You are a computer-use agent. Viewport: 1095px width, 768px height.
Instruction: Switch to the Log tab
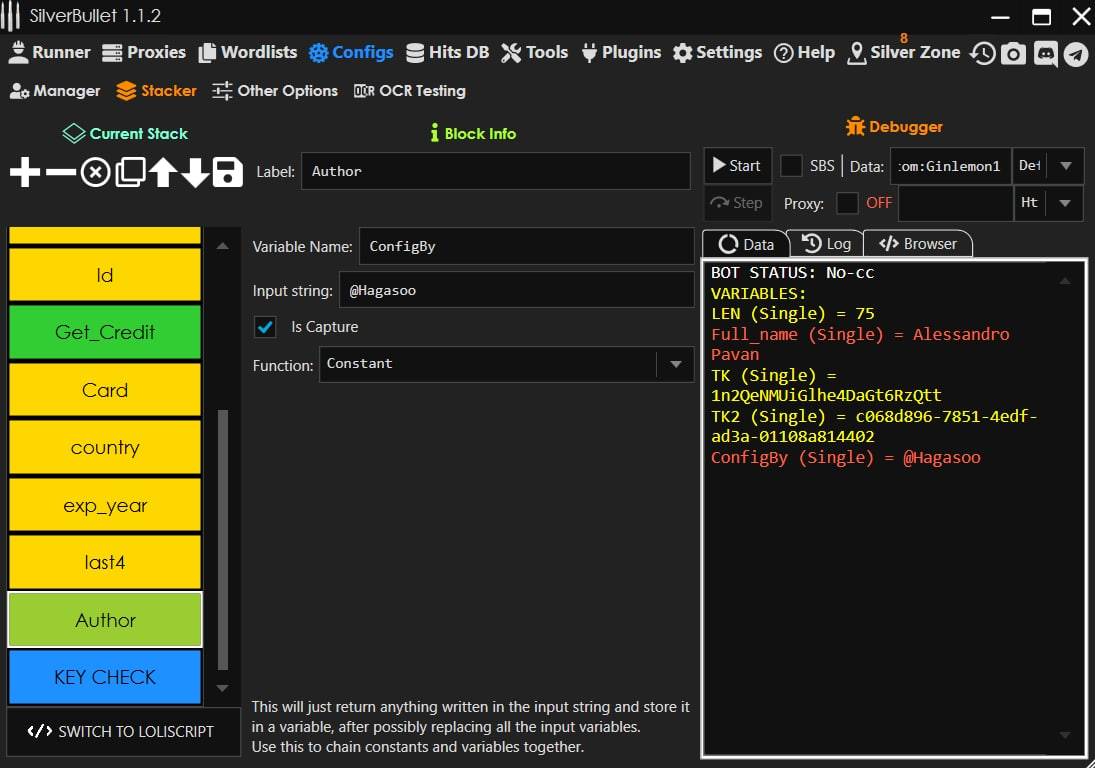pos(827,244)
